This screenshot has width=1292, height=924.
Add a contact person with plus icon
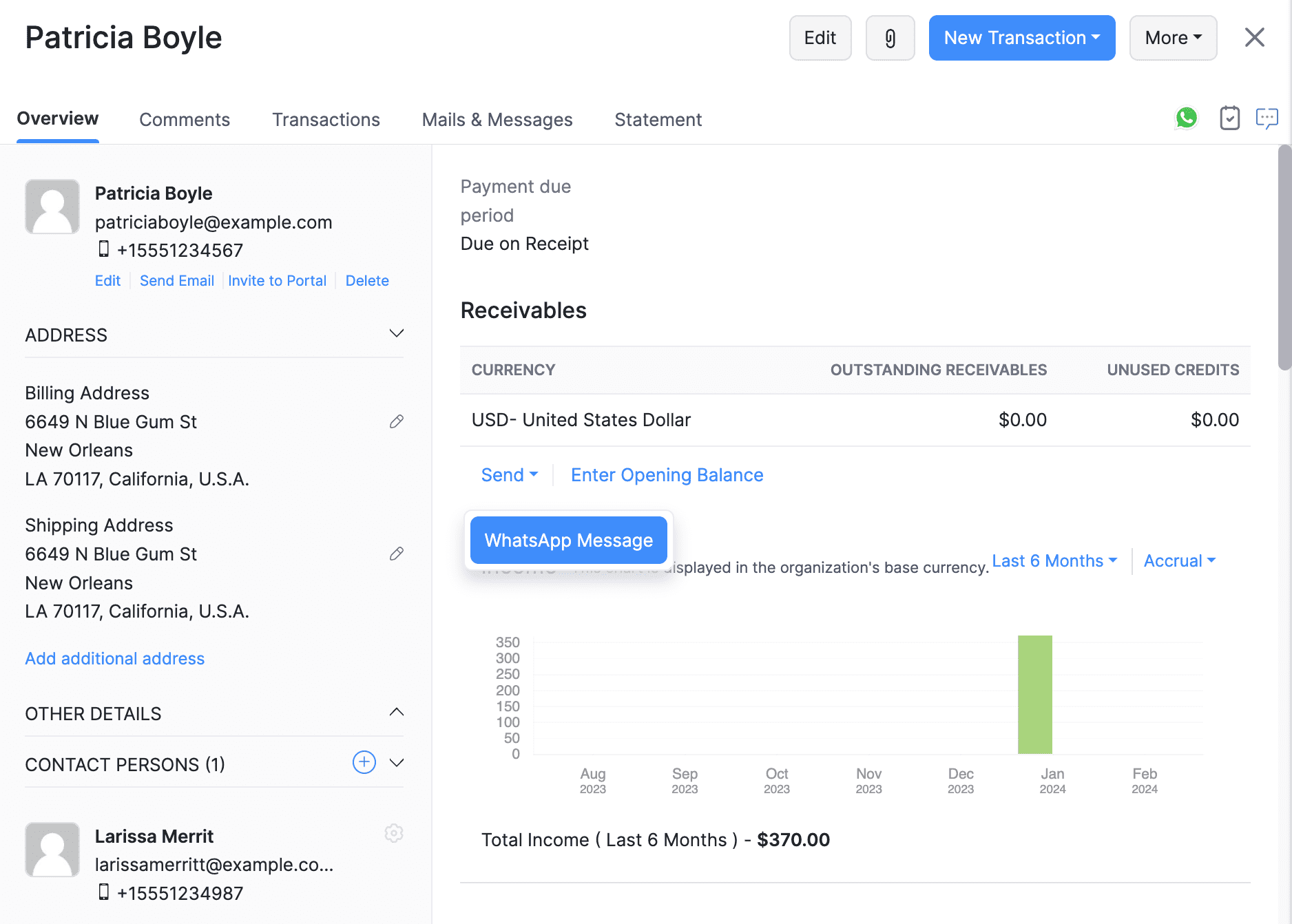point(364,762)
